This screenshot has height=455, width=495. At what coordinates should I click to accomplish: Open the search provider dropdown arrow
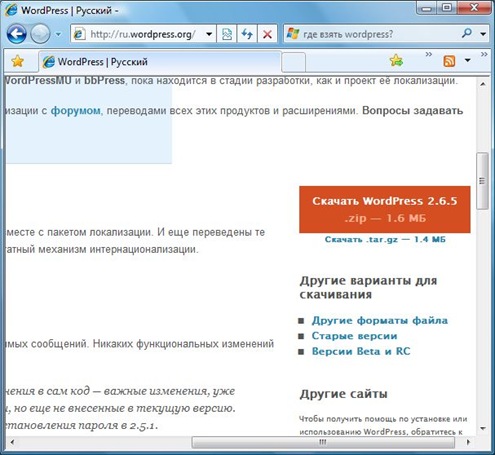click(x=483, y=34)
